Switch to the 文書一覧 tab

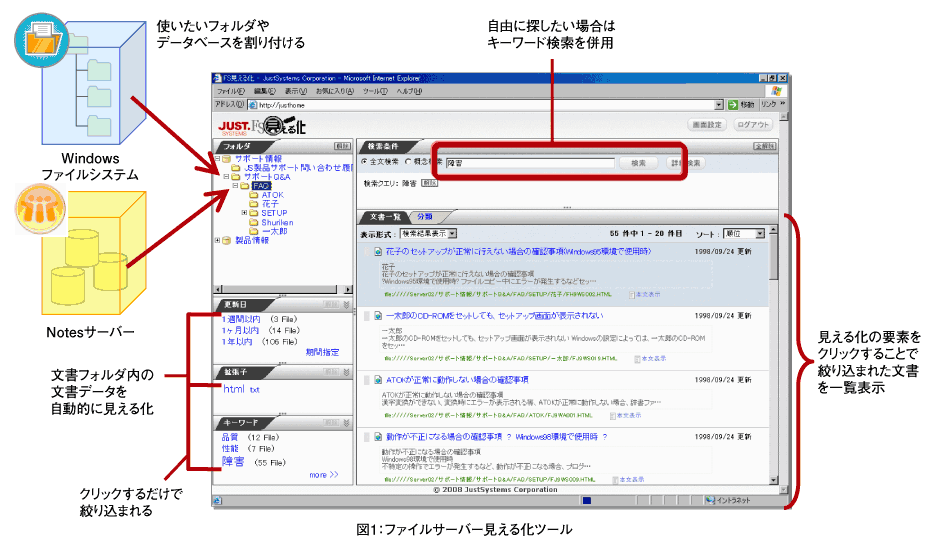(385, 216)
